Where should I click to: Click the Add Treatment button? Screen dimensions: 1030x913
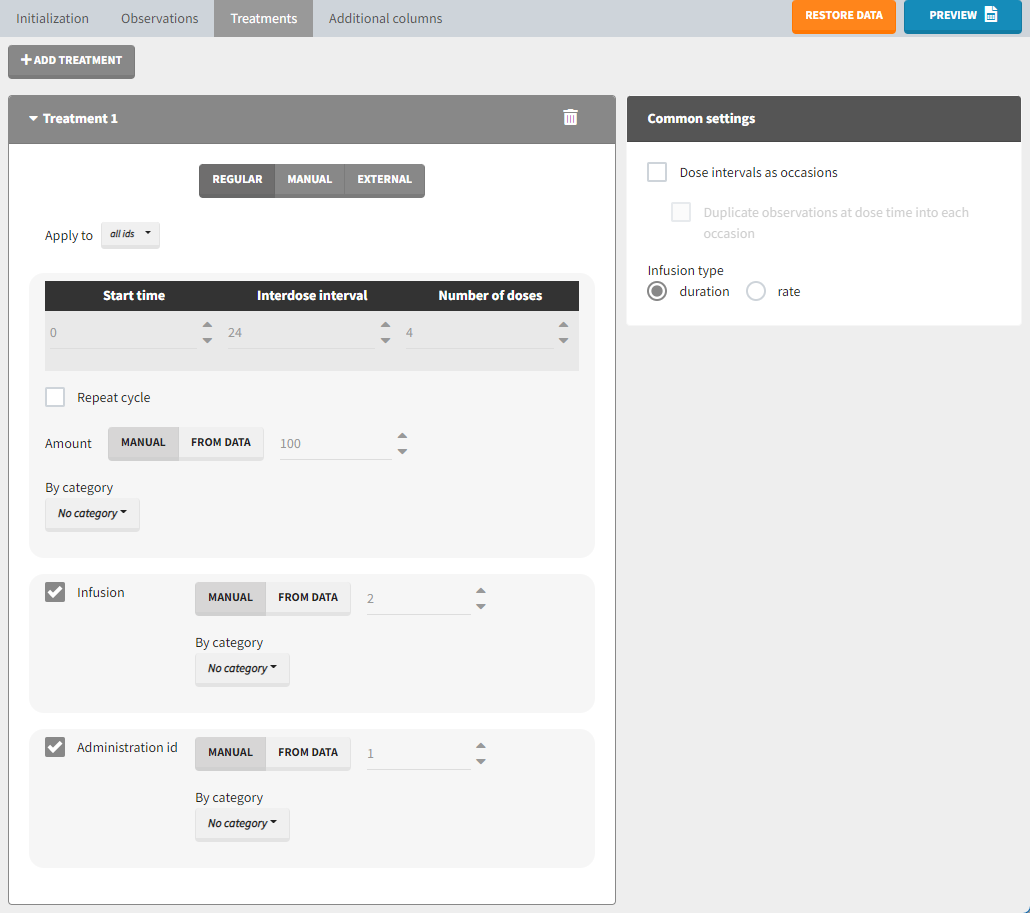tap(71, 61)
